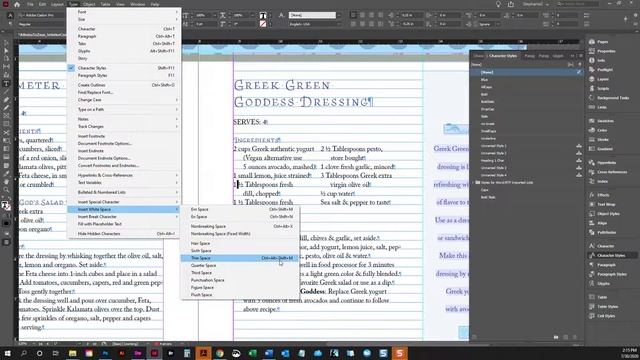This screenshot has width=640, height=360.
Task: Open the Gradient panel
Action: point(600,149)
